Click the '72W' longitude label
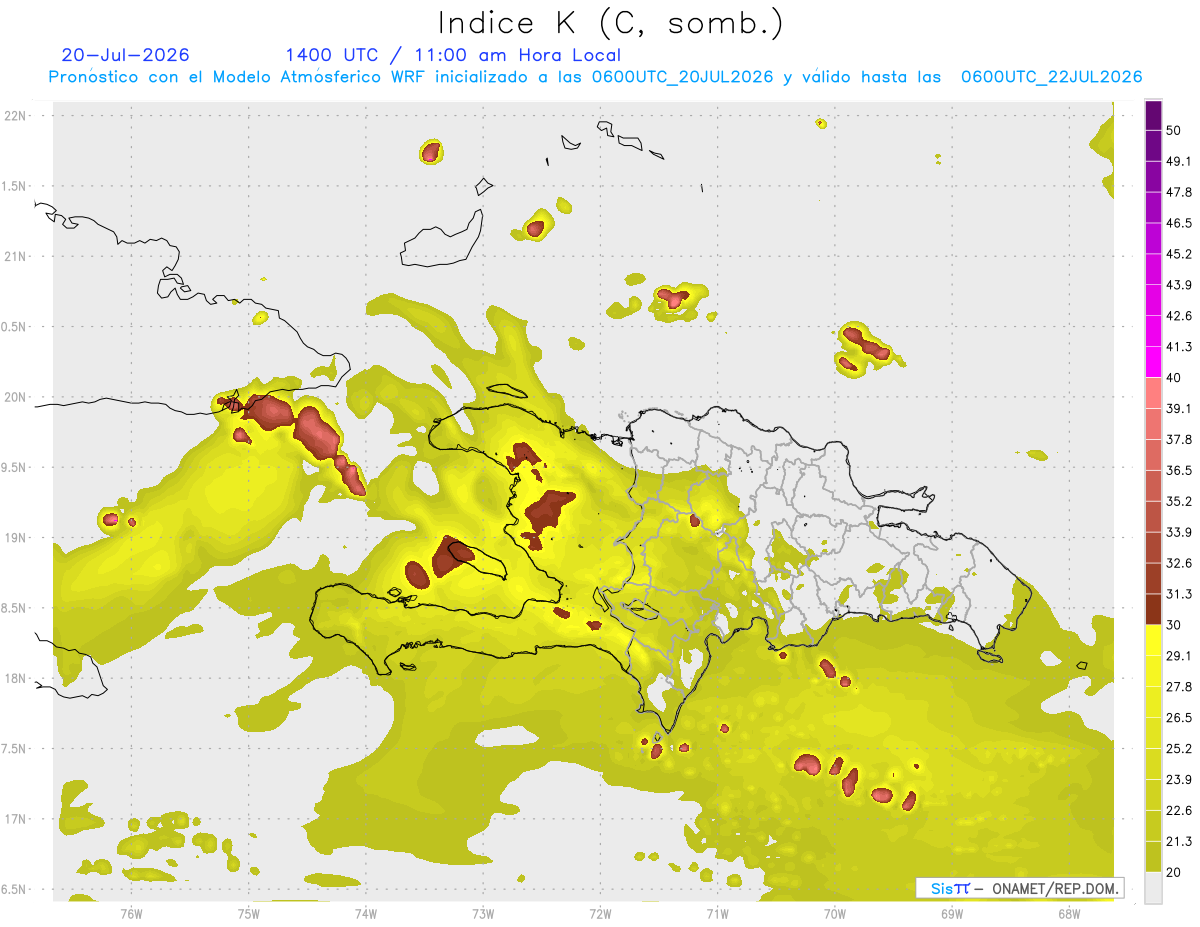The width and height of the screenshot is (1200, 927). [600, 913]
